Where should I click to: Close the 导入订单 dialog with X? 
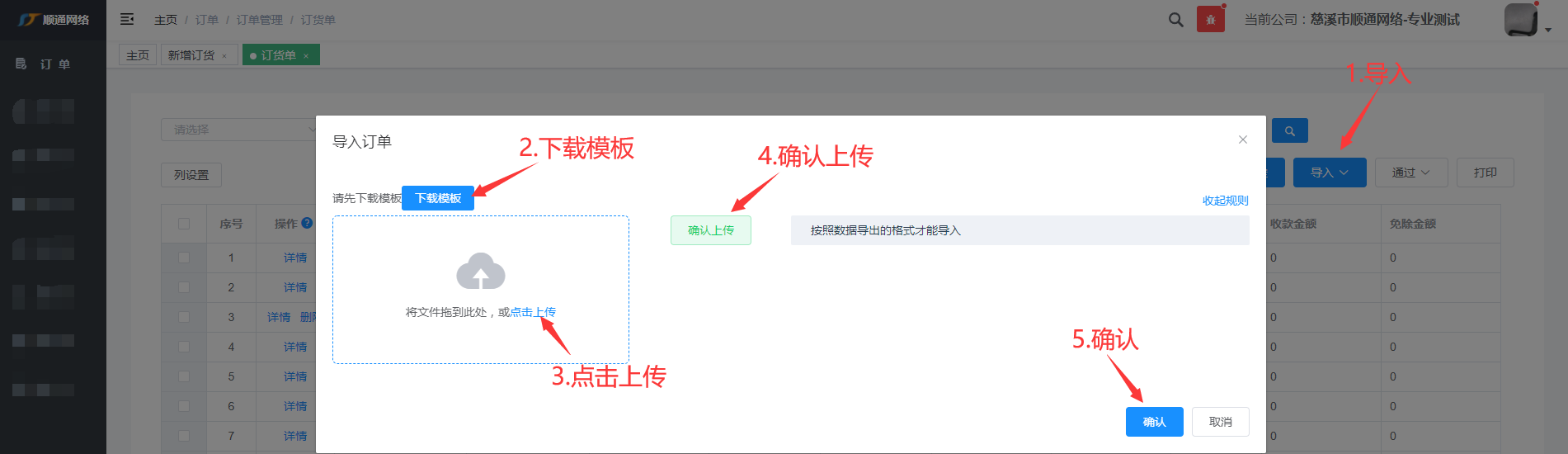pyautogui.click(x=1242, y=140)
